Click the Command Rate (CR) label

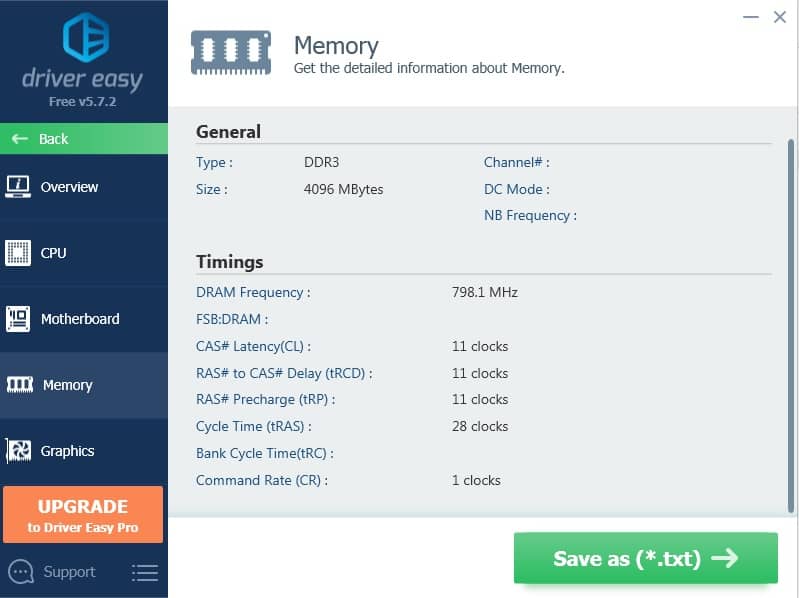coord(262,480)
